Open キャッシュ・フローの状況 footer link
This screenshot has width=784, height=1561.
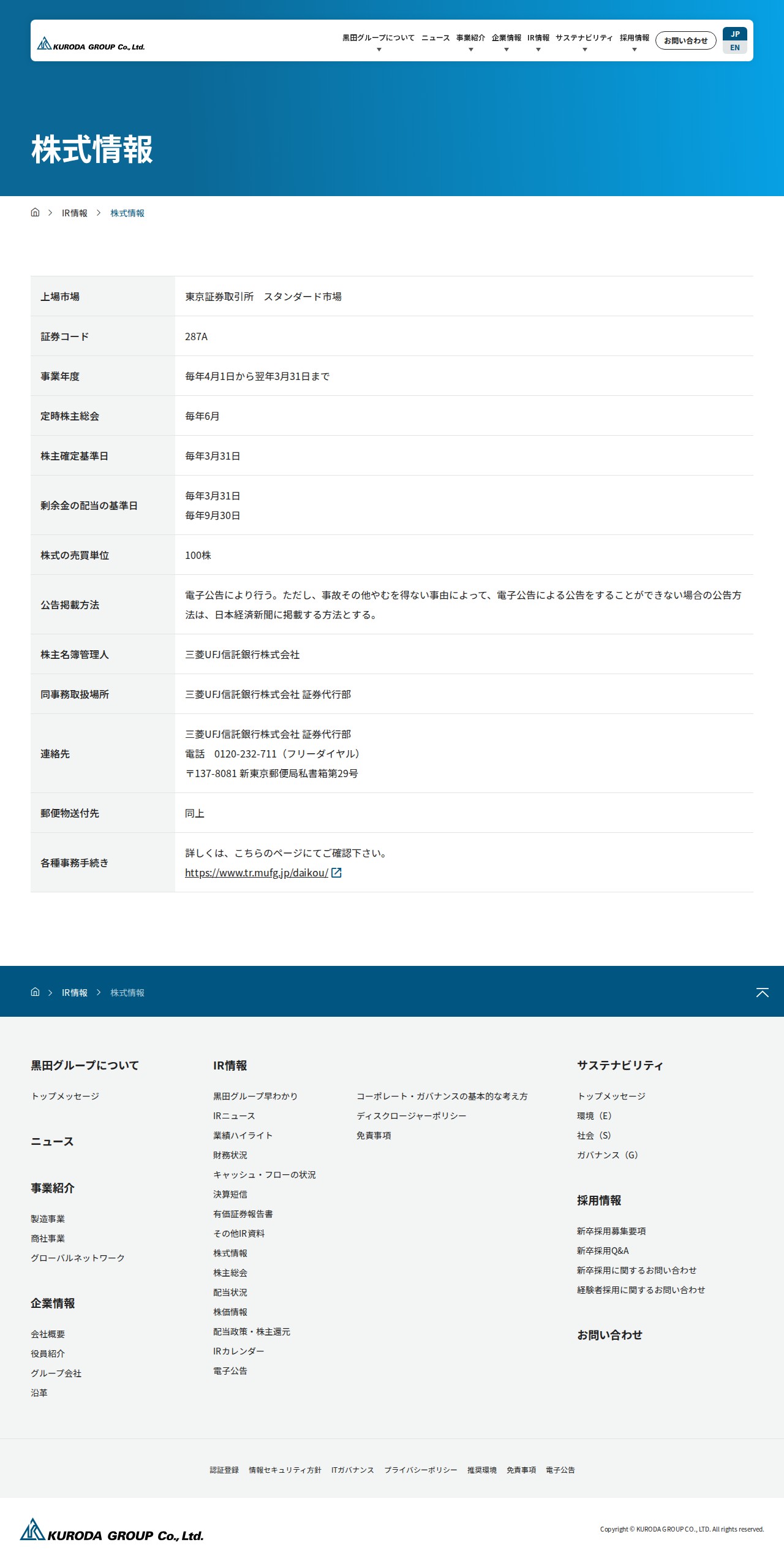265,1175
